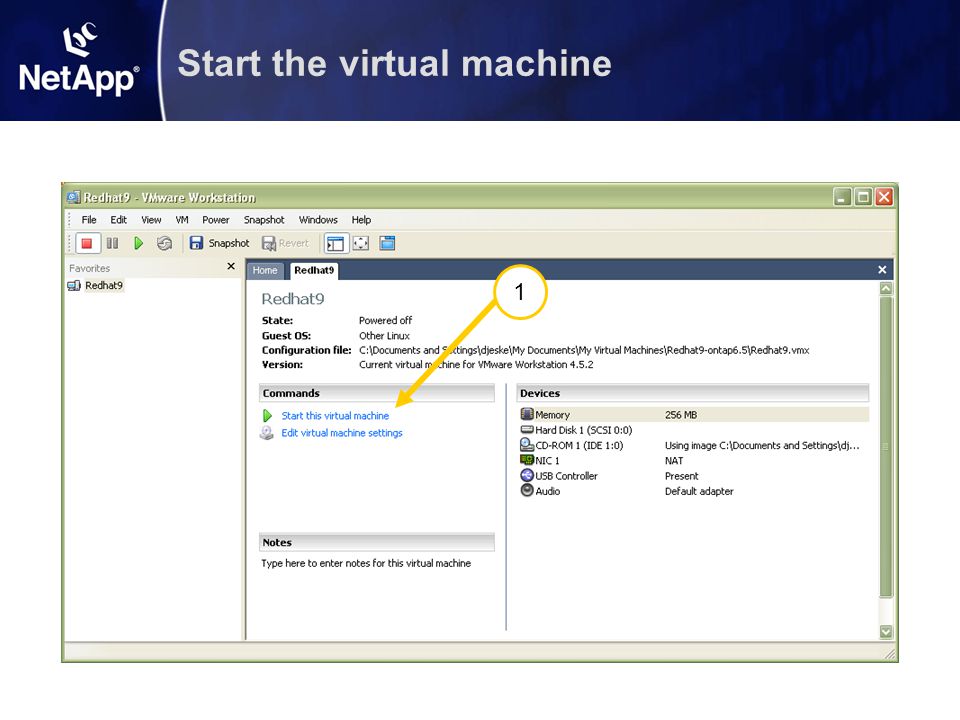Viewport: 960px width, 720px height.
Task: Click the VMware Workstation title bar icon
Action: (73, 198)
